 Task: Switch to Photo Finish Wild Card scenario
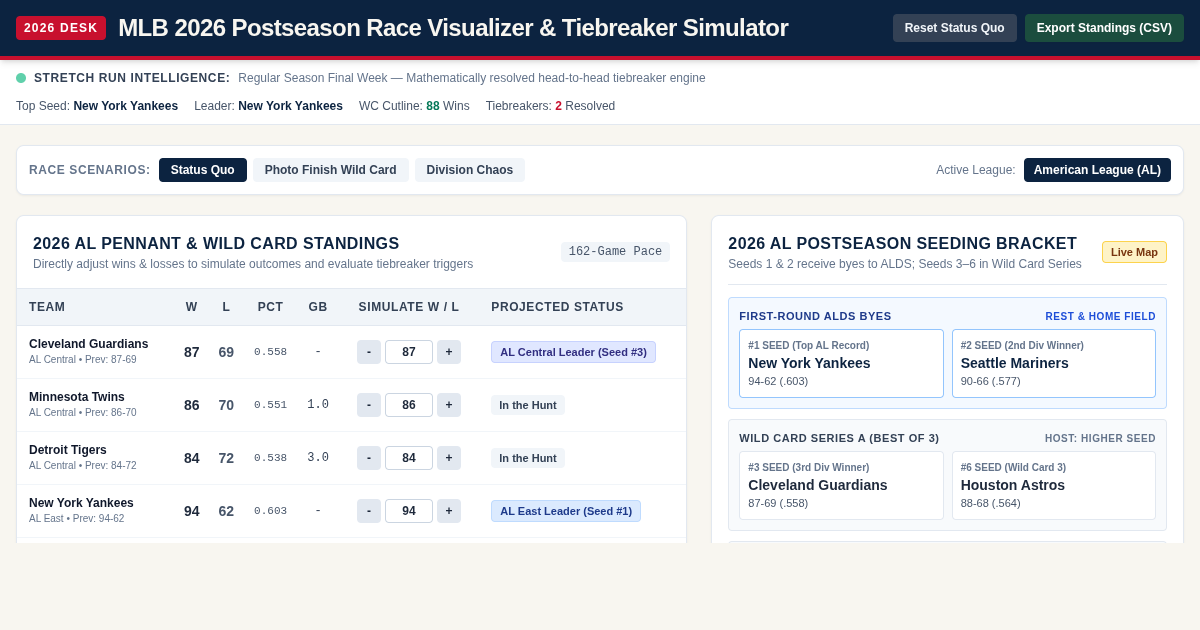[x=331, y=170]
